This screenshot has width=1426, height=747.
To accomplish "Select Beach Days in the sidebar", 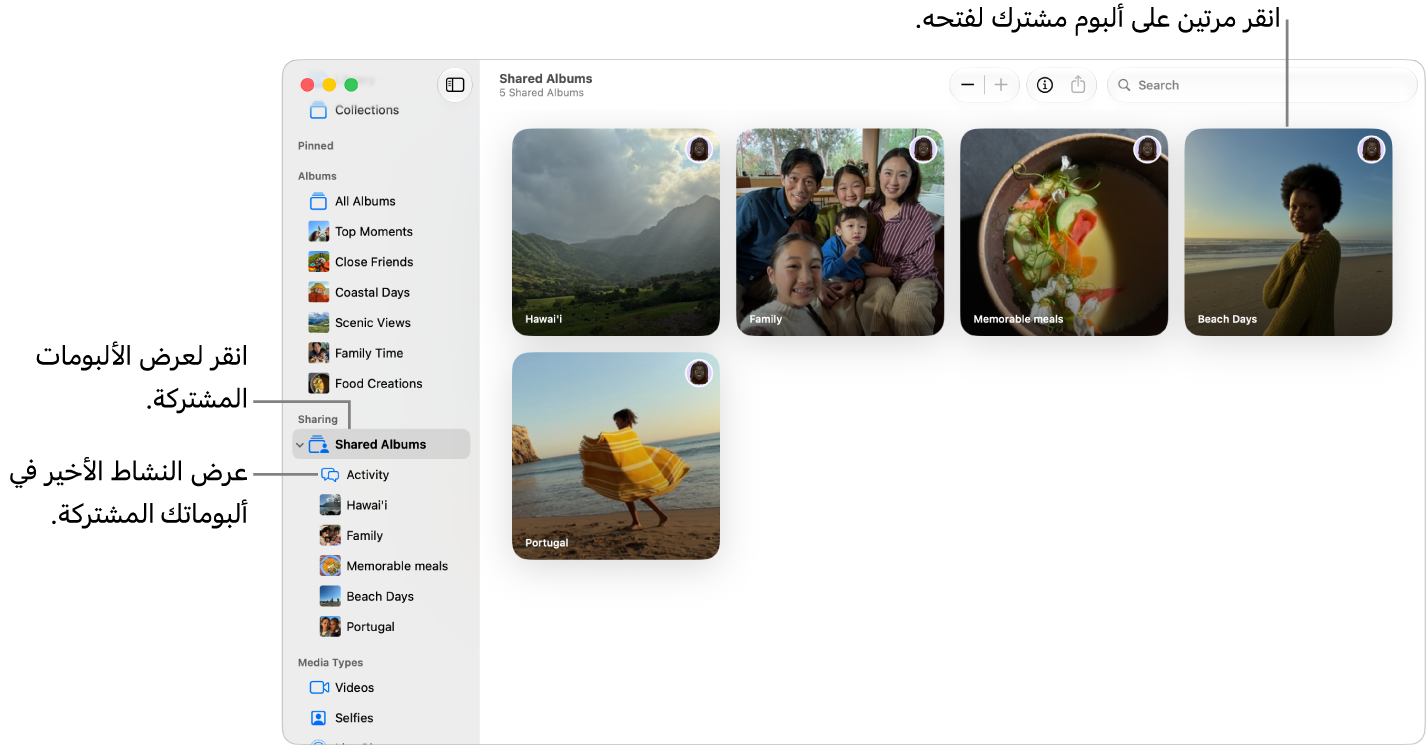I will point(381,596).
